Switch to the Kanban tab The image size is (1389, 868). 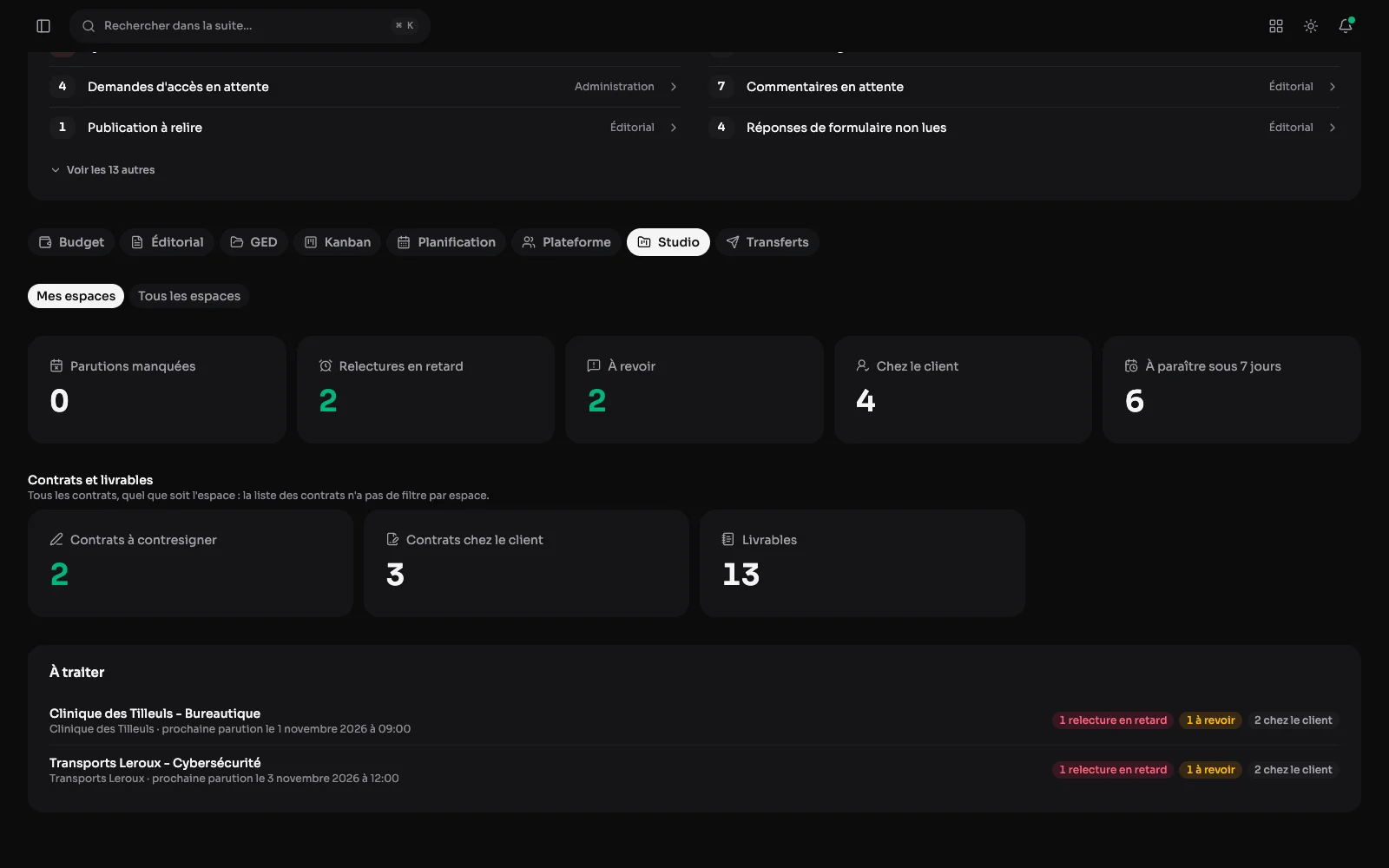pyautogui.click(x=338, y=242)
